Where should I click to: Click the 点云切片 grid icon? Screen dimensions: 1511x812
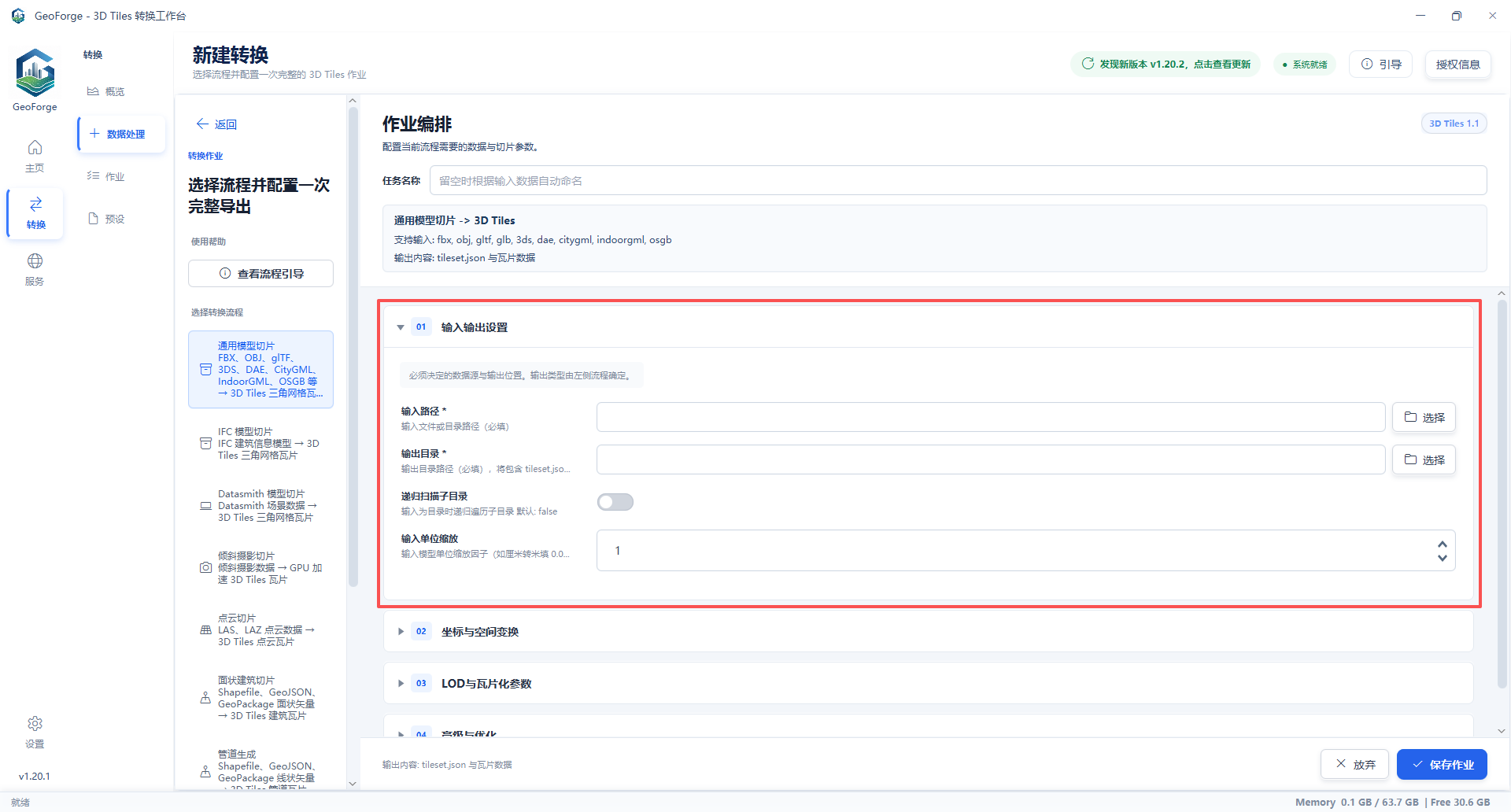205,629
